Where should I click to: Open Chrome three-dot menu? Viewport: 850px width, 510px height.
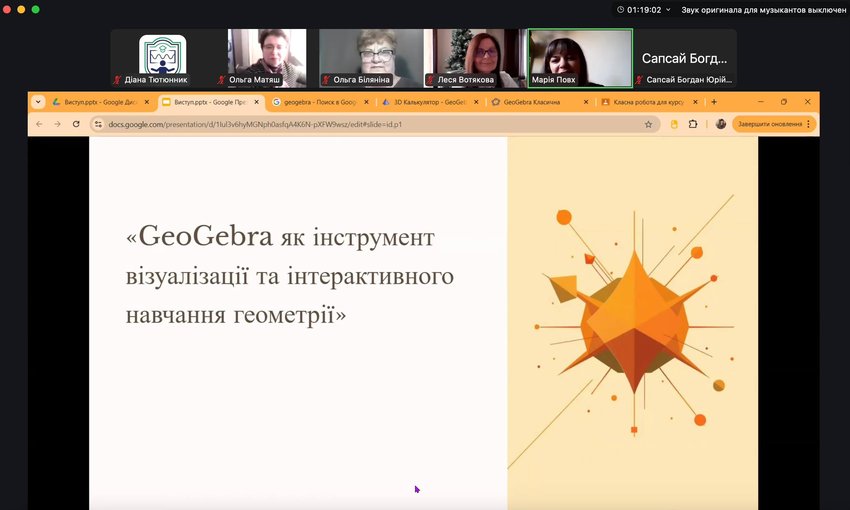[808, 124]
